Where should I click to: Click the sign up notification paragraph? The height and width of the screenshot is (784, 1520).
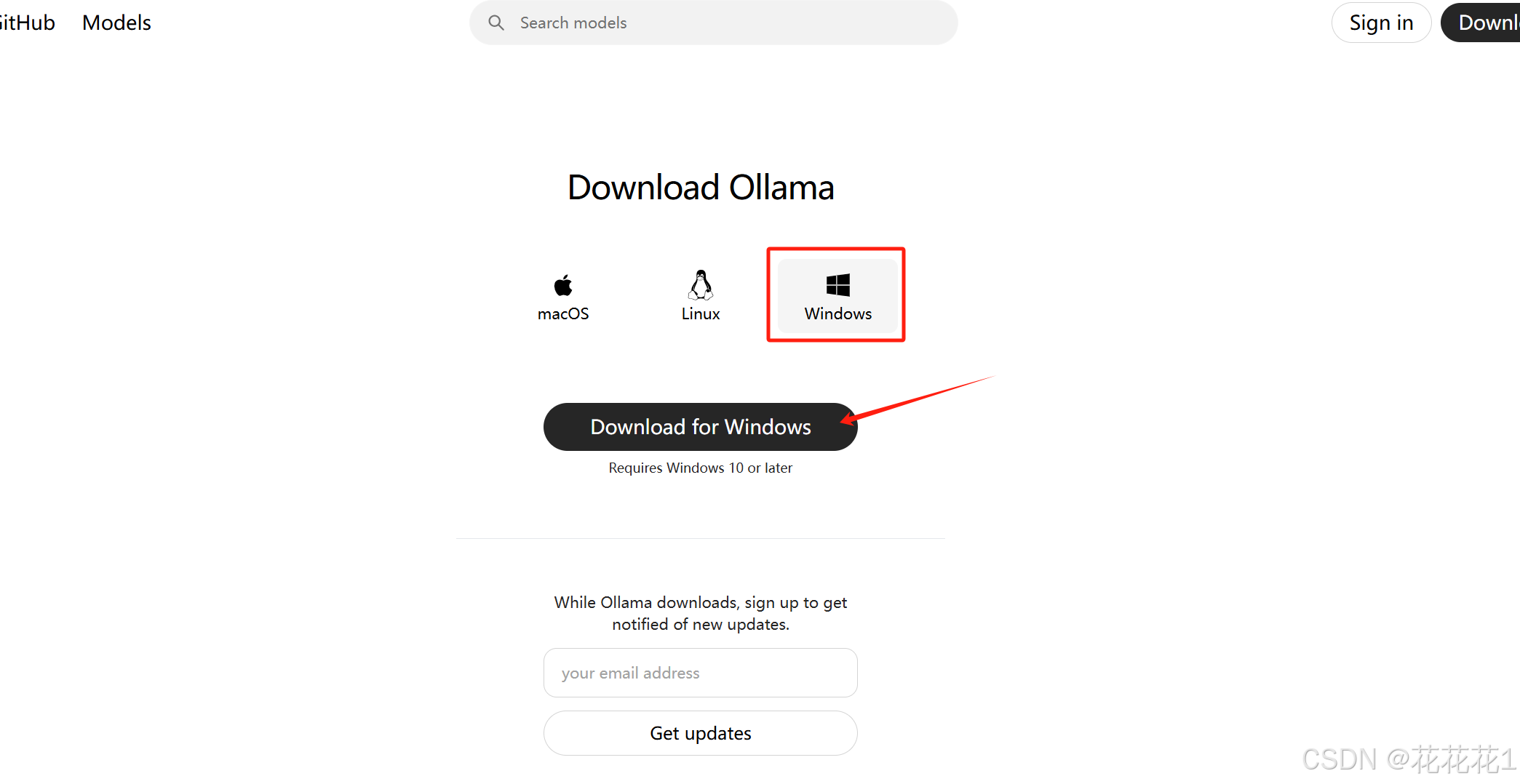pos(701,613)
